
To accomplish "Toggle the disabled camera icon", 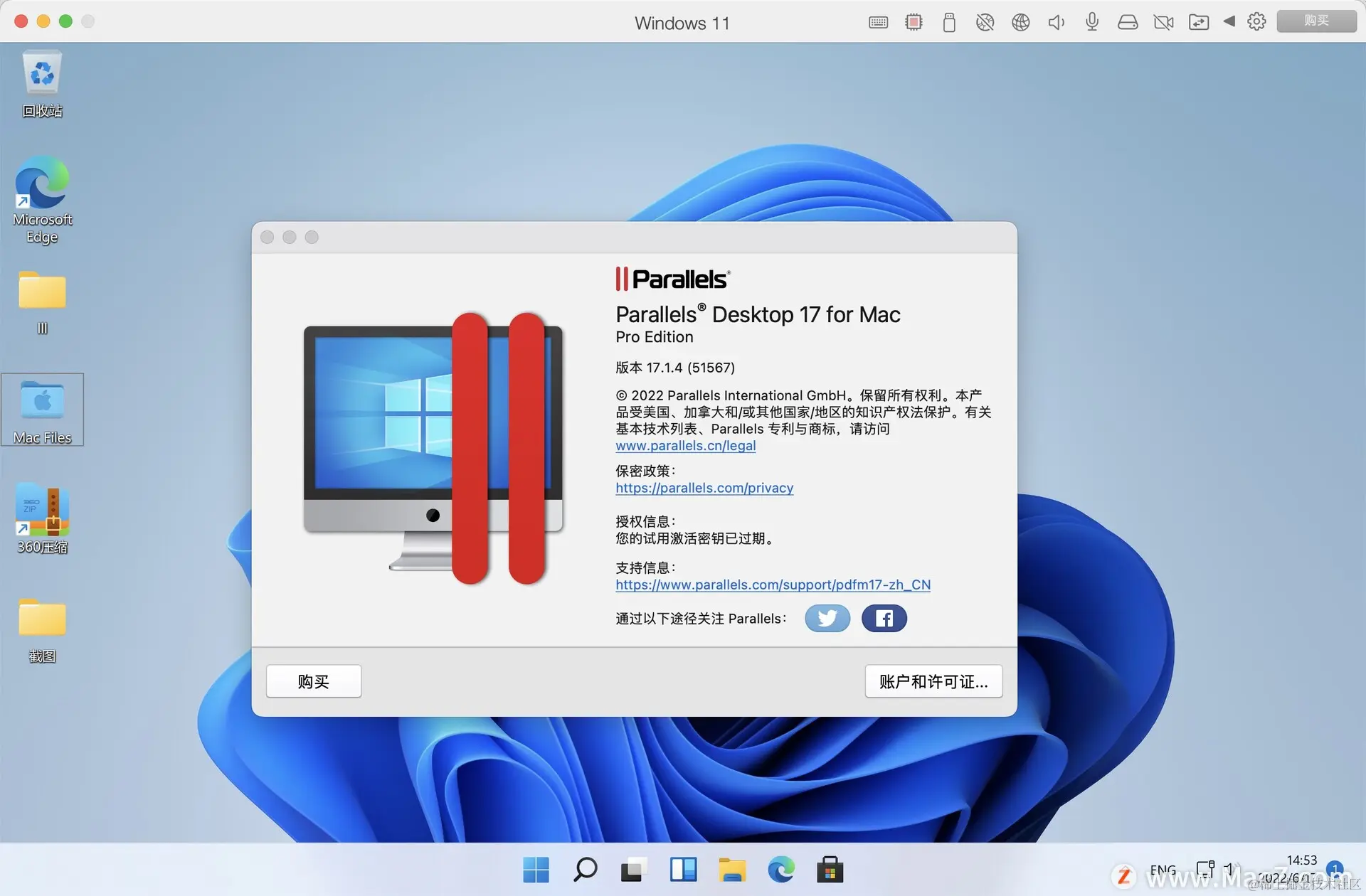I will (1163, 22).
